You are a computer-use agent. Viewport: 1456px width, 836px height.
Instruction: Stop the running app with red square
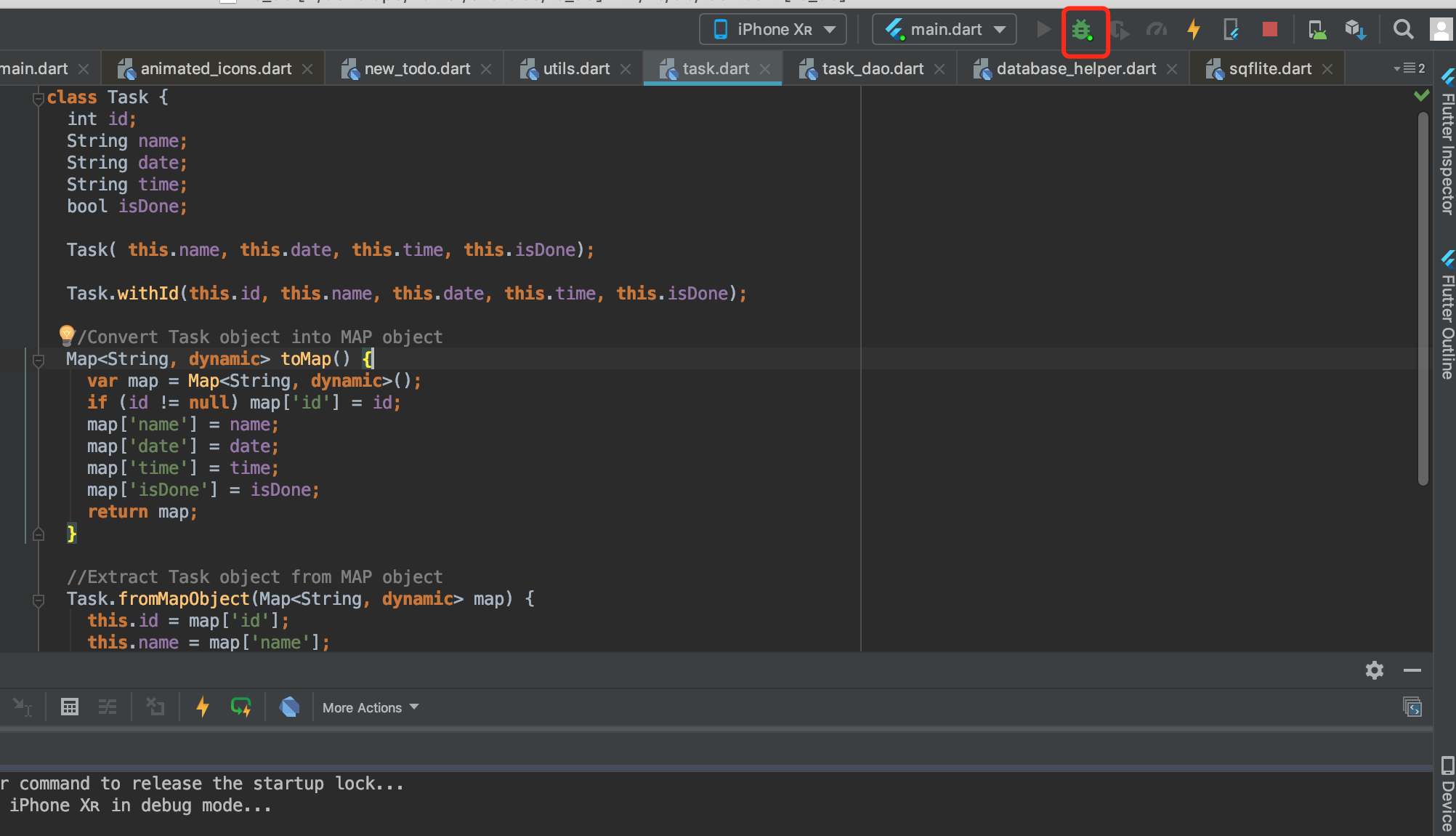click(1269, 30)
